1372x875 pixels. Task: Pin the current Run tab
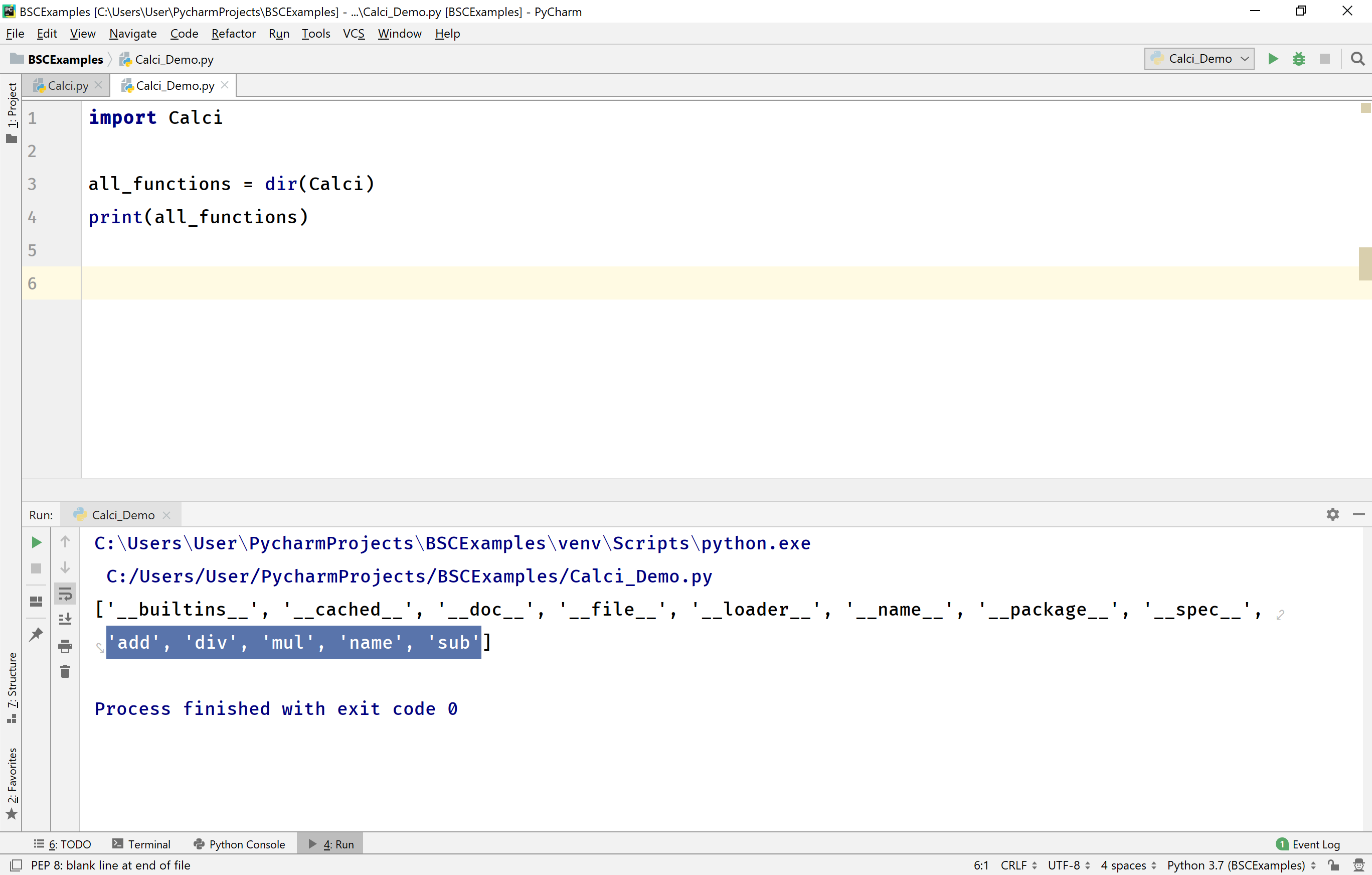pyautogui.click(x=36, y=634)
